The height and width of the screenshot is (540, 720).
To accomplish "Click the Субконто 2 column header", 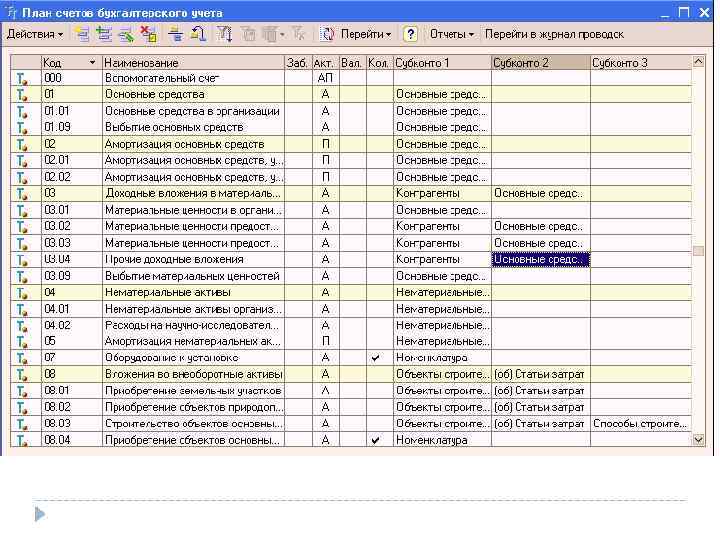I will (x=540, y=62).
